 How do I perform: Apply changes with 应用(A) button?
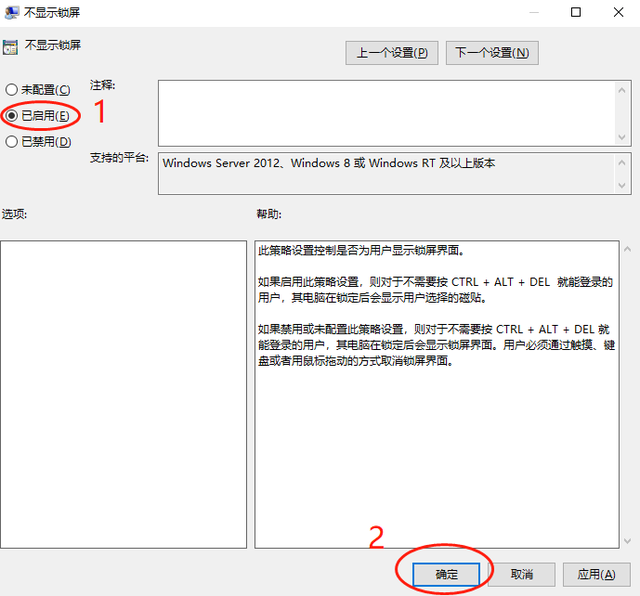(x=596, y=574)
